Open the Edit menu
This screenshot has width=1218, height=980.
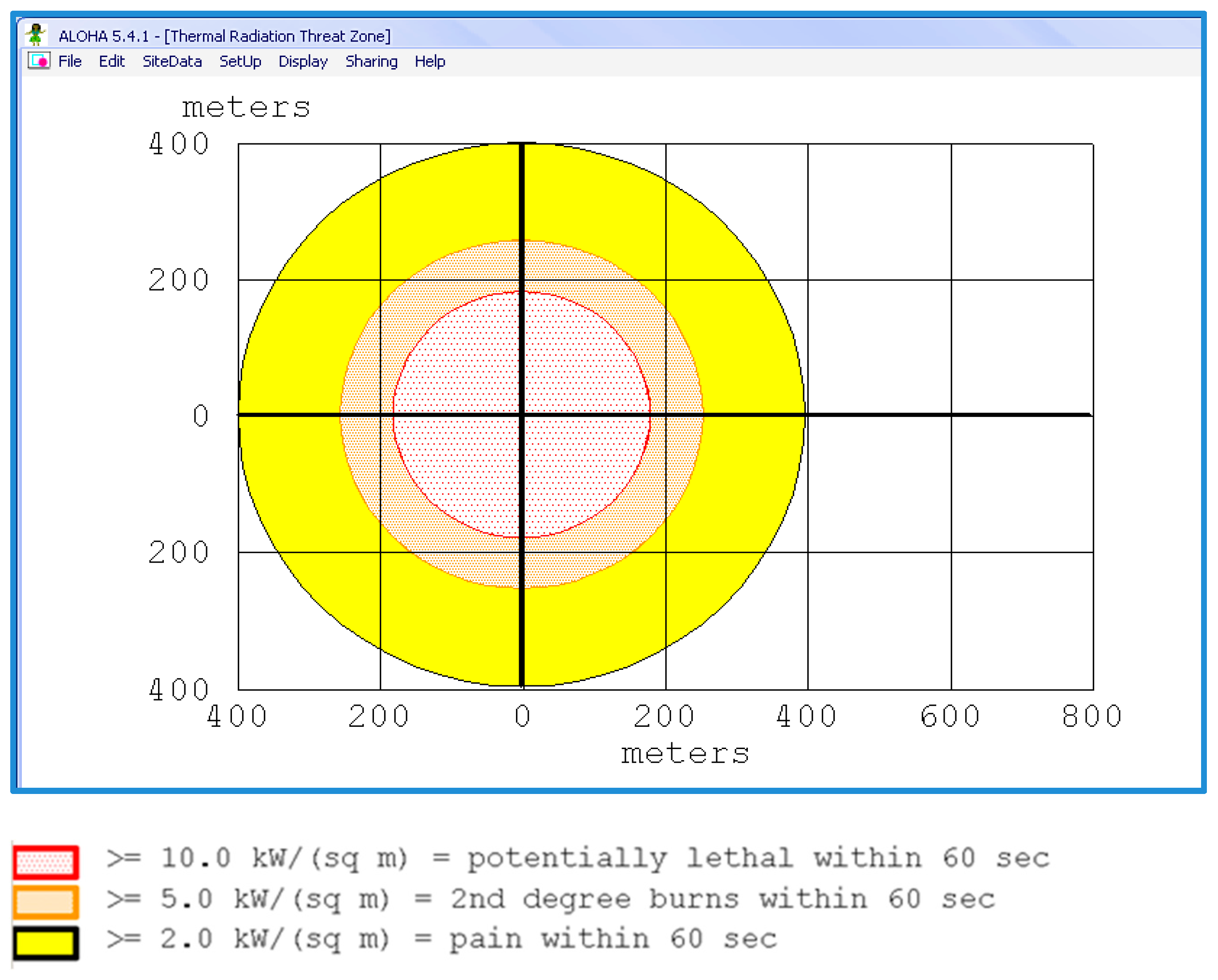click(x=112, y=61)
